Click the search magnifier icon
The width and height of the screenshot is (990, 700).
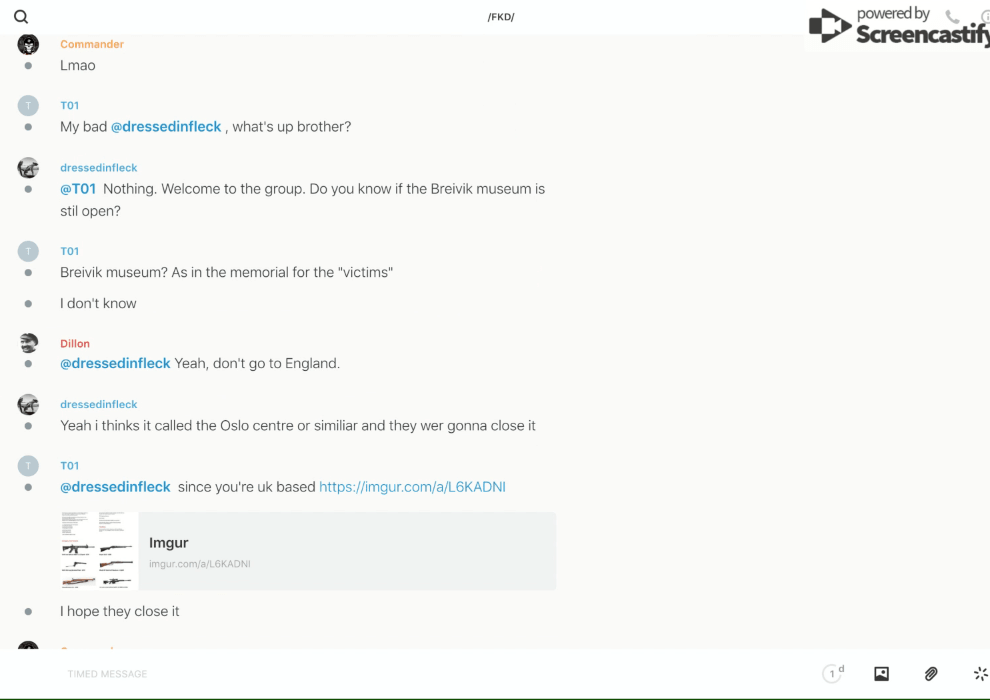tap(21, 17)
